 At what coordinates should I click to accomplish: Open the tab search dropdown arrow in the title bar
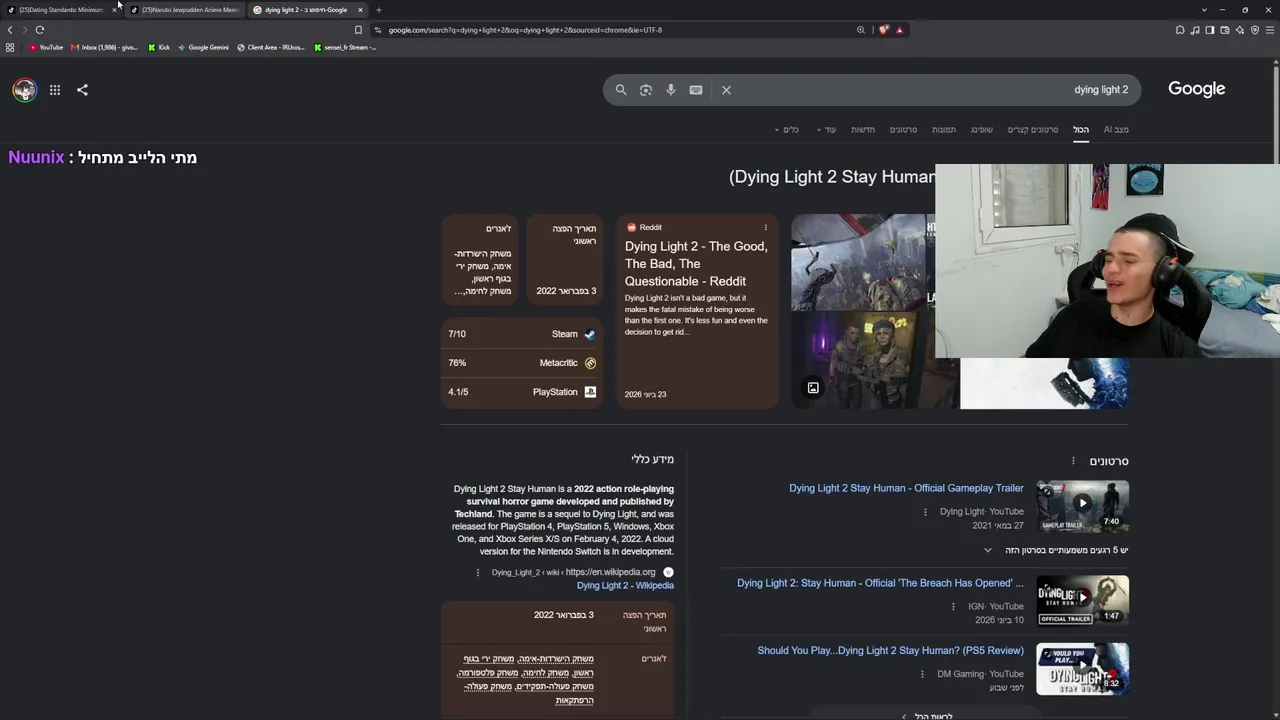tap(1204, 10)
